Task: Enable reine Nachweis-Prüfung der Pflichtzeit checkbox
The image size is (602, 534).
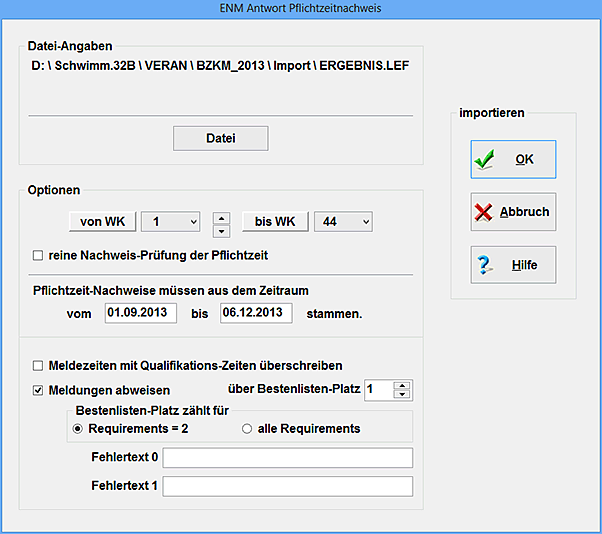Action: coord(38,256)
